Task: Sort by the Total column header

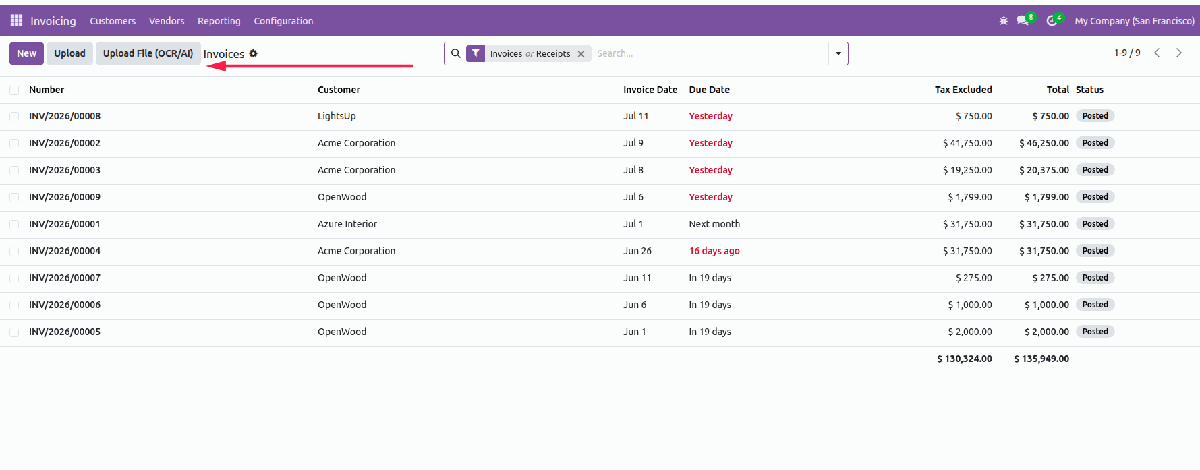Action: click(x=1057, y=90)
